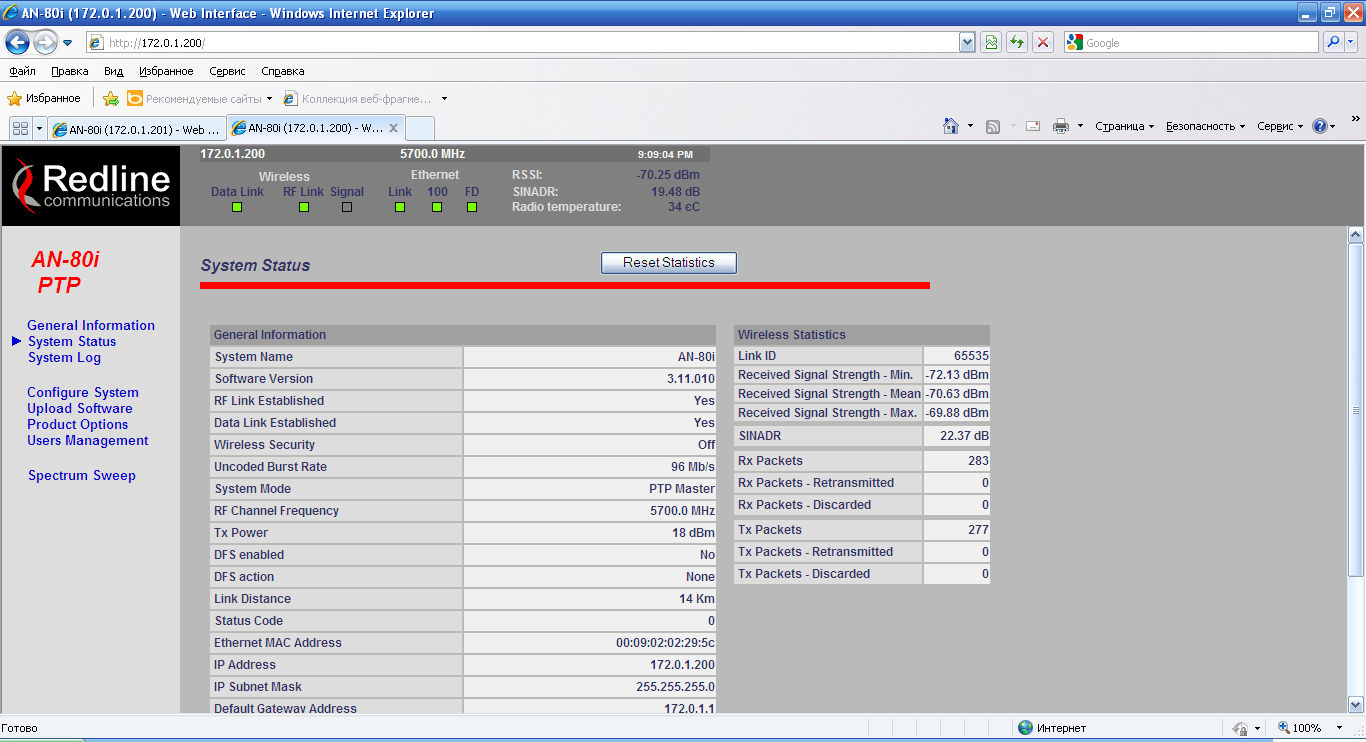Image resolution: width=1366 pixels, height=742 pixels.
Task: Open the Сервис menu in menu bar
Action: (227, 72)
